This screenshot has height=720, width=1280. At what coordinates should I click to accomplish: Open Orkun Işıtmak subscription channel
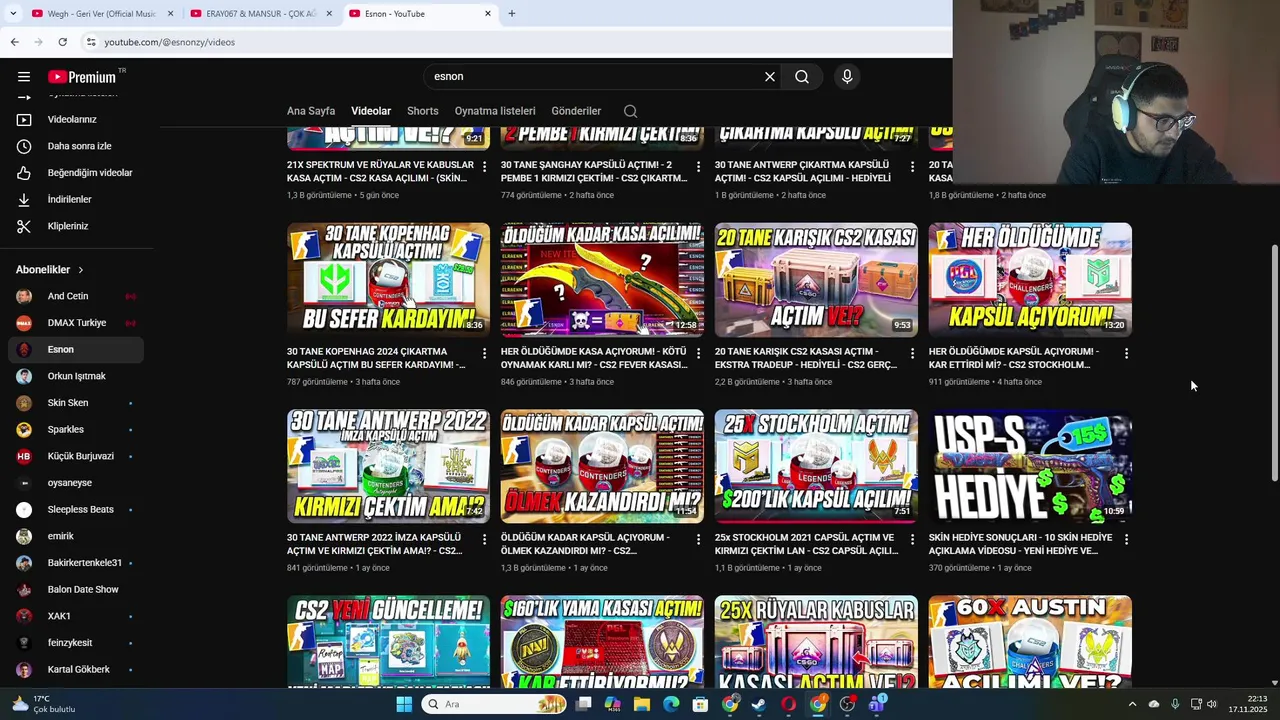pos(76,376)
